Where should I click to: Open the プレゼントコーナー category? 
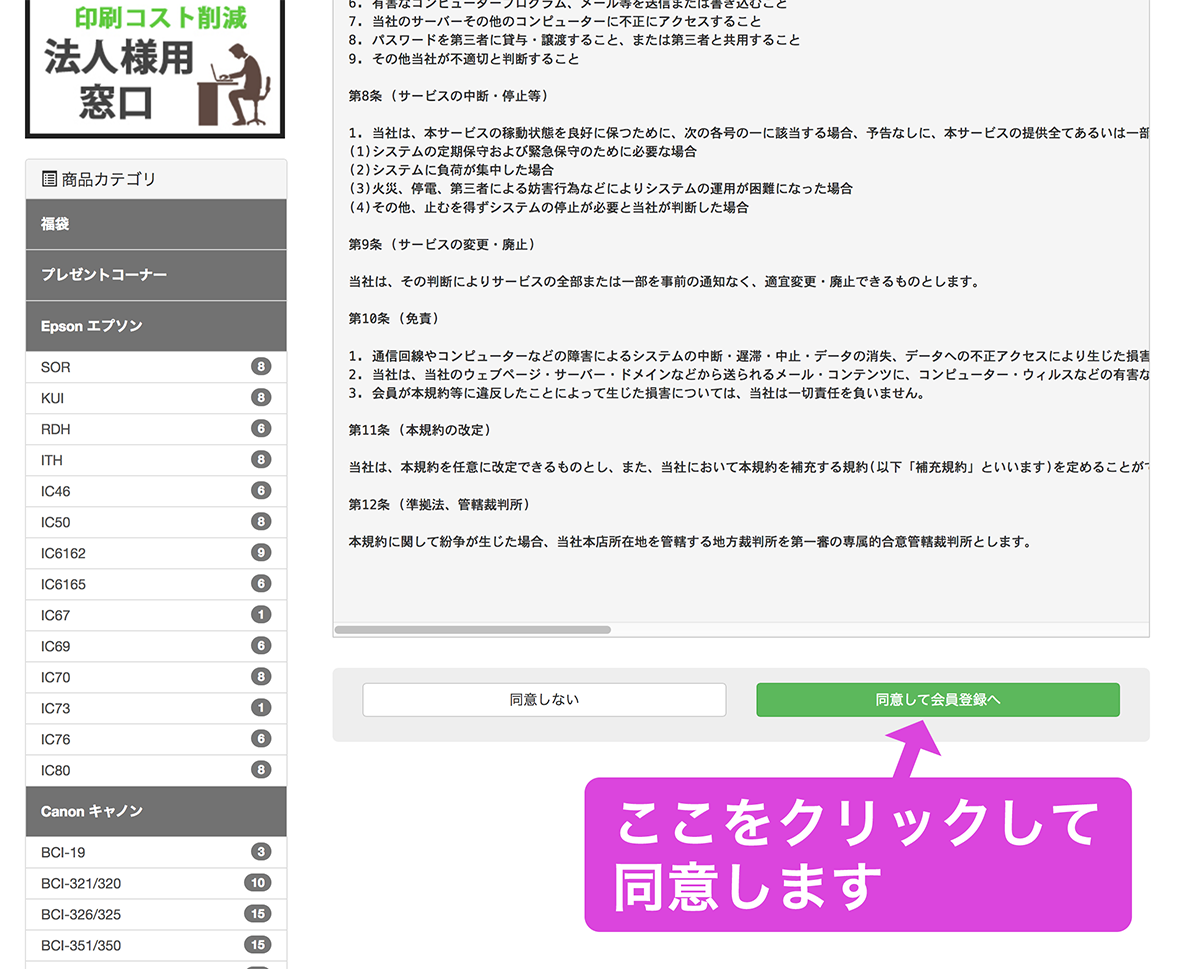[156, 275]
